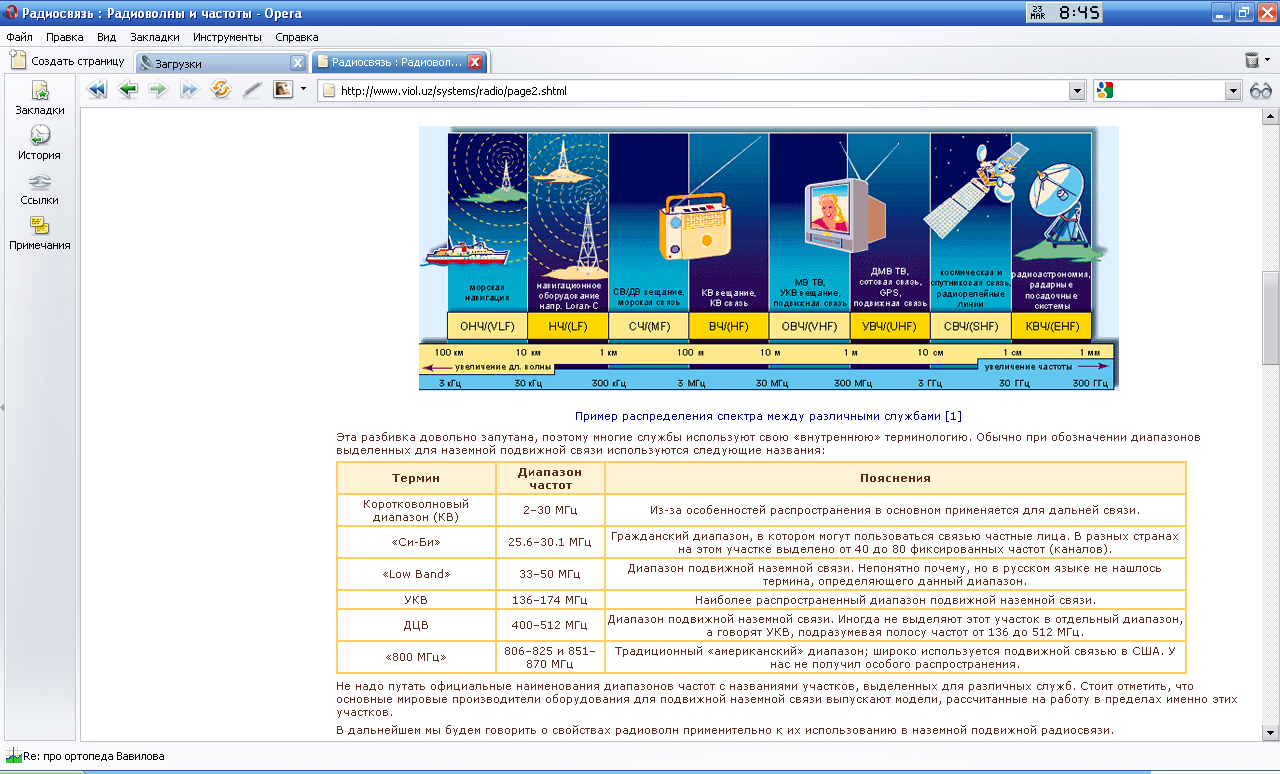Click the clock showing 8:45

[x=1080, y=13]
